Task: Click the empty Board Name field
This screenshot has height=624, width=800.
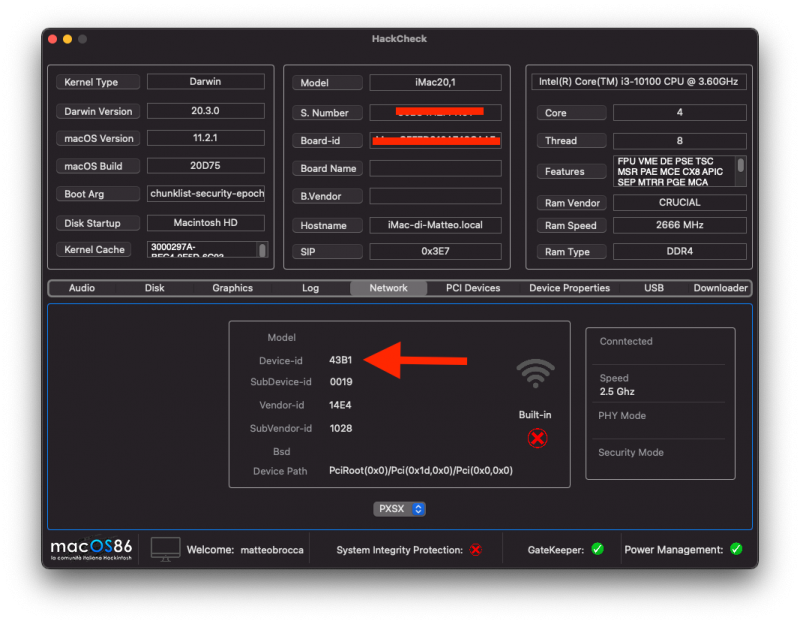Action: point(435,168)
